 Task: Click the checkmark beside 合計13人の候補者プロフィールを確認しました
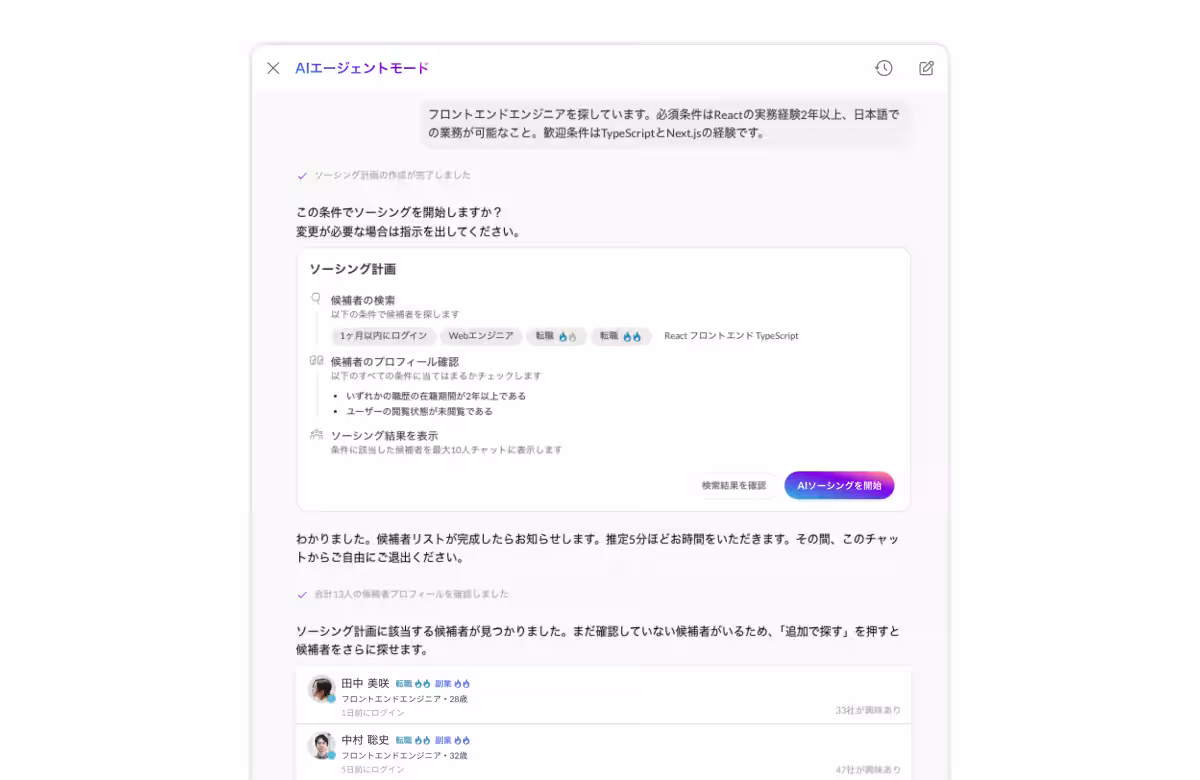point(302,593)
